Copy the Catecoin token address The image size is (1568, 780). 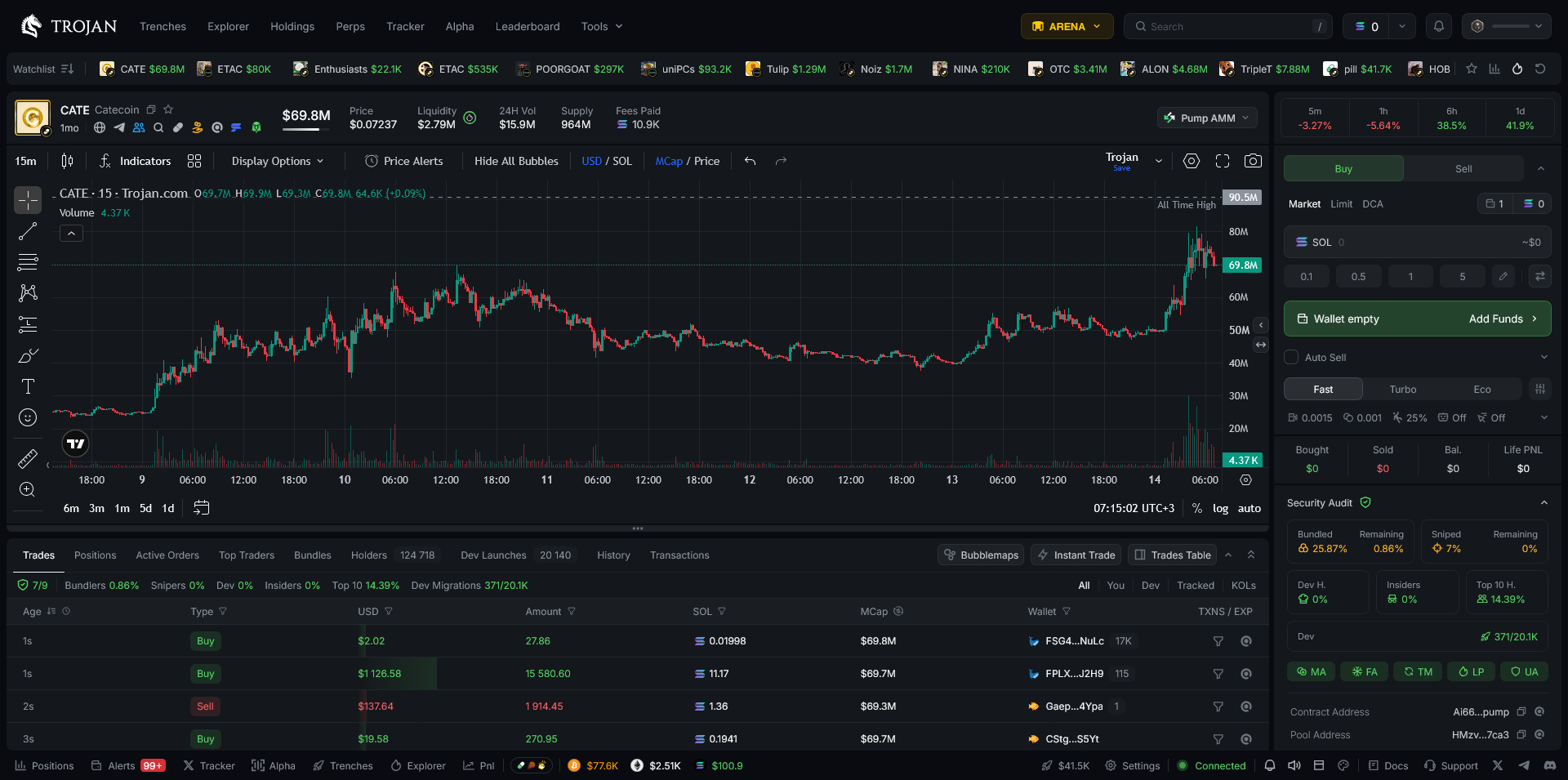151,109
